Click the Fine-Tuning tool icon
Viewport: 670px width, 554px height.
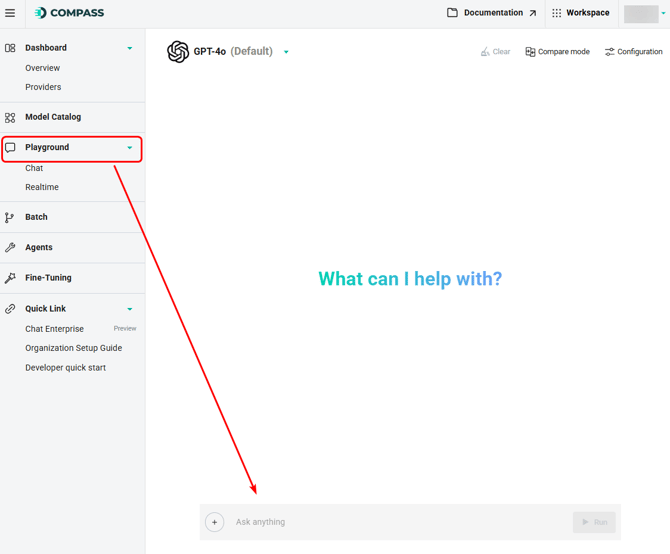[10, 278]
